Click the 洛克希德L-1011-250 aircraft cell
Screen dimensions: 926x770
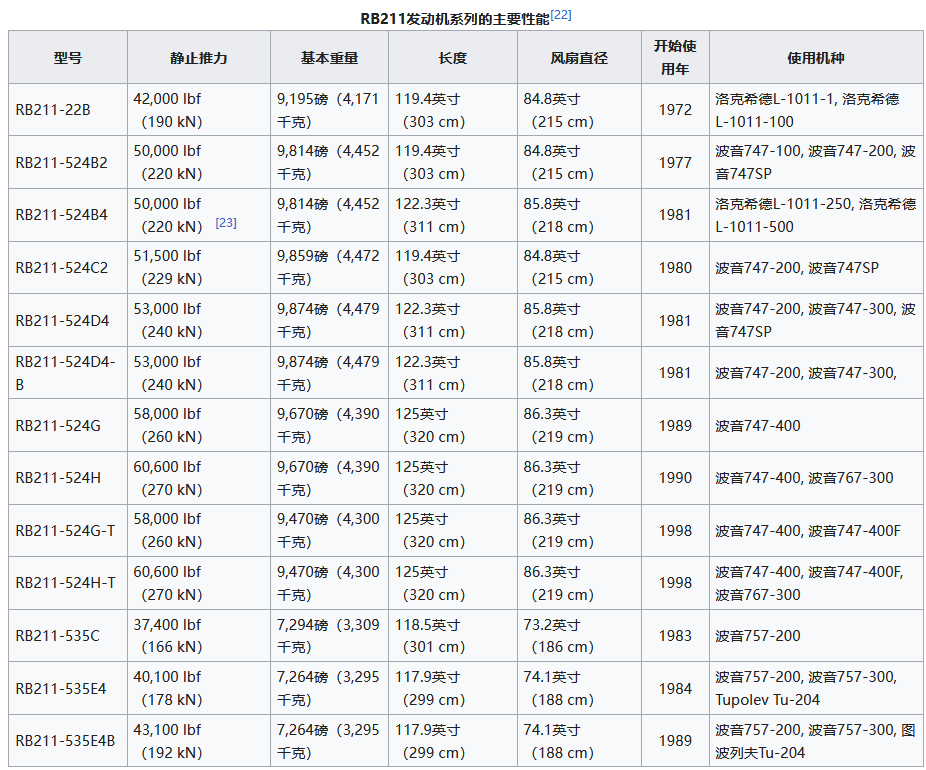coord(816,215)
